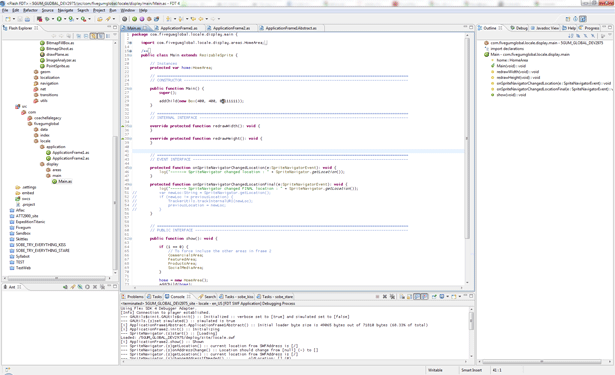Click the gray circle toolbar icon
This screenshot has width=615, height=375.
tap(125, 19)
